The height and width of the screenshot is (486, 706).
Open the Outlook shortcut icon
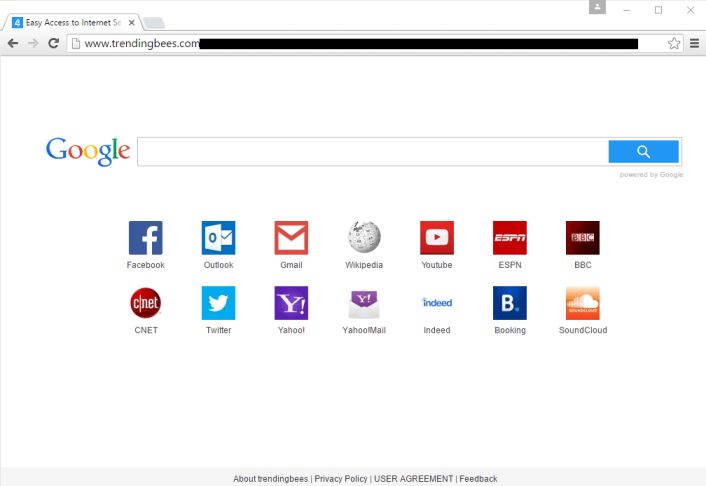[x=218, y=238]
